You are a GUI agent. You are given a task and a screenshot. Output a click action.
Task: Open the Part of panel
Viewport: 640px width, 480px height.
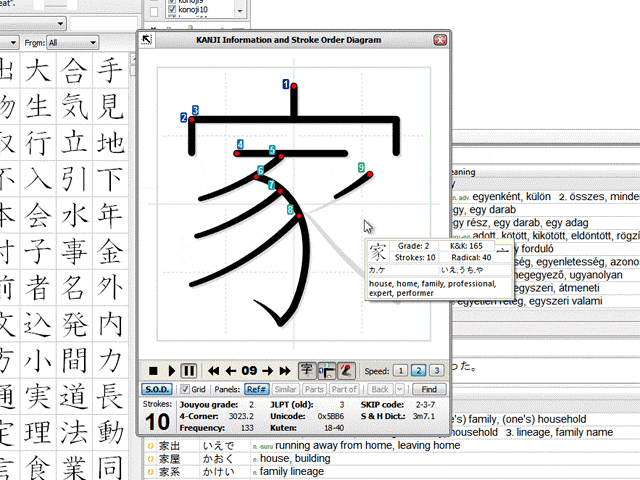coord(344,389)
